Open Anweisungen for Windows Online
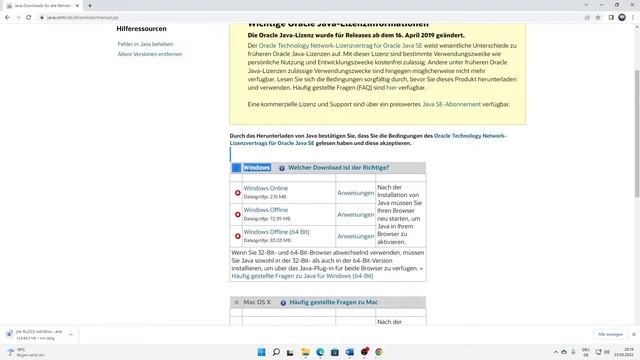 (x=356, y=193)
